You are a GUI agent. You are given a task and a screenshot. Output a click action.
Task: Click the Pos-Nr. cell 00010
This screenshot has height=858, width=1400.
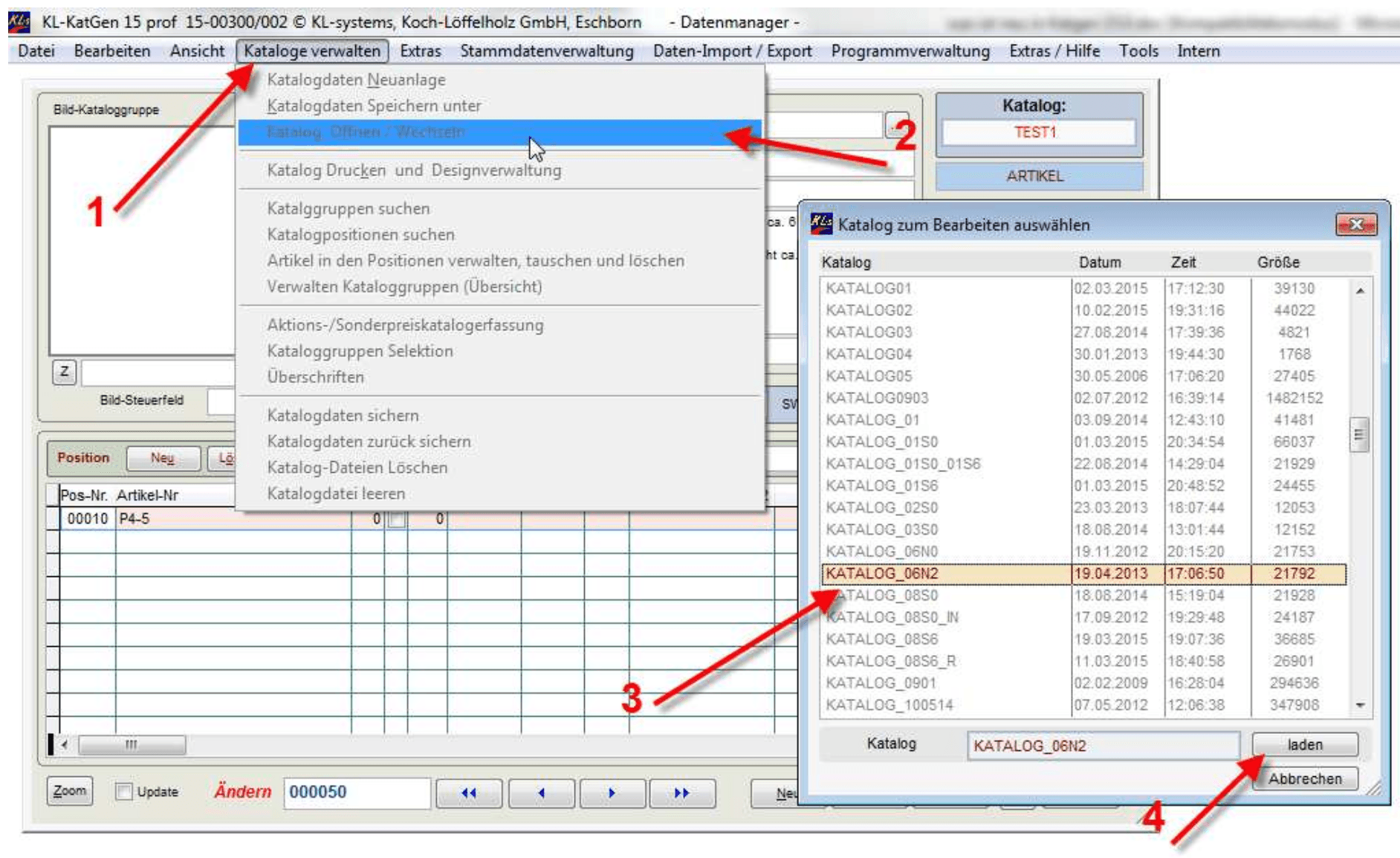click(x=87, y=519)
